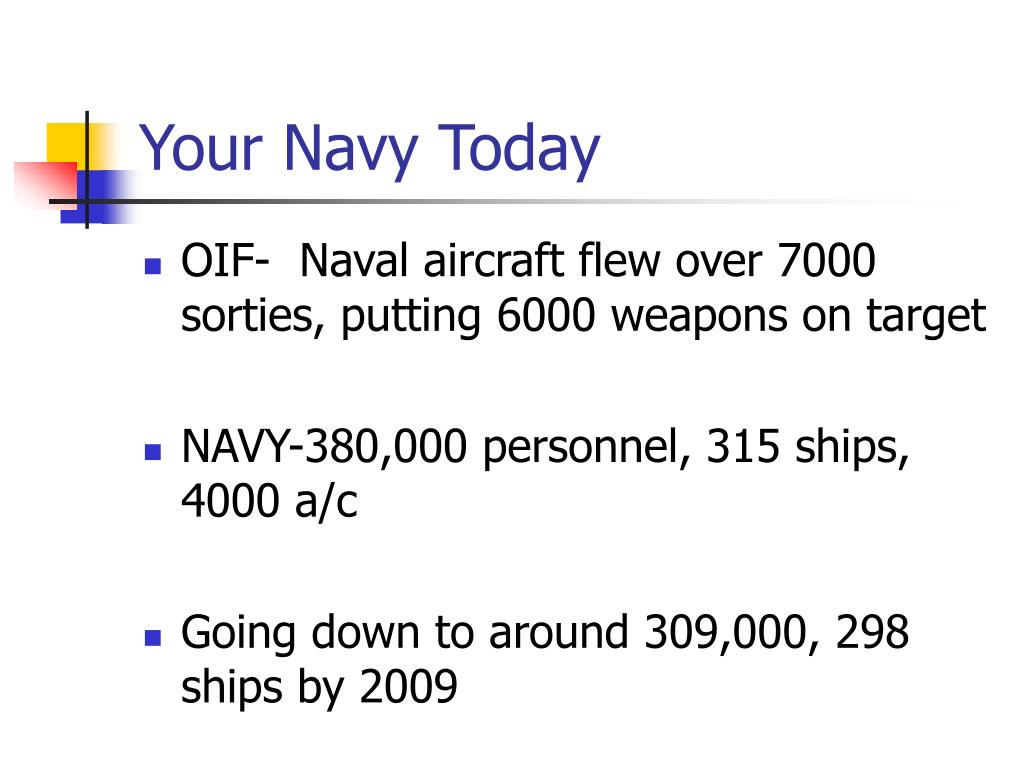Click 'NAVY-380,000' in the second bullet
The width and height of the screenshot is (1024, 768).
pyautogui.click(x=324, y=447)
